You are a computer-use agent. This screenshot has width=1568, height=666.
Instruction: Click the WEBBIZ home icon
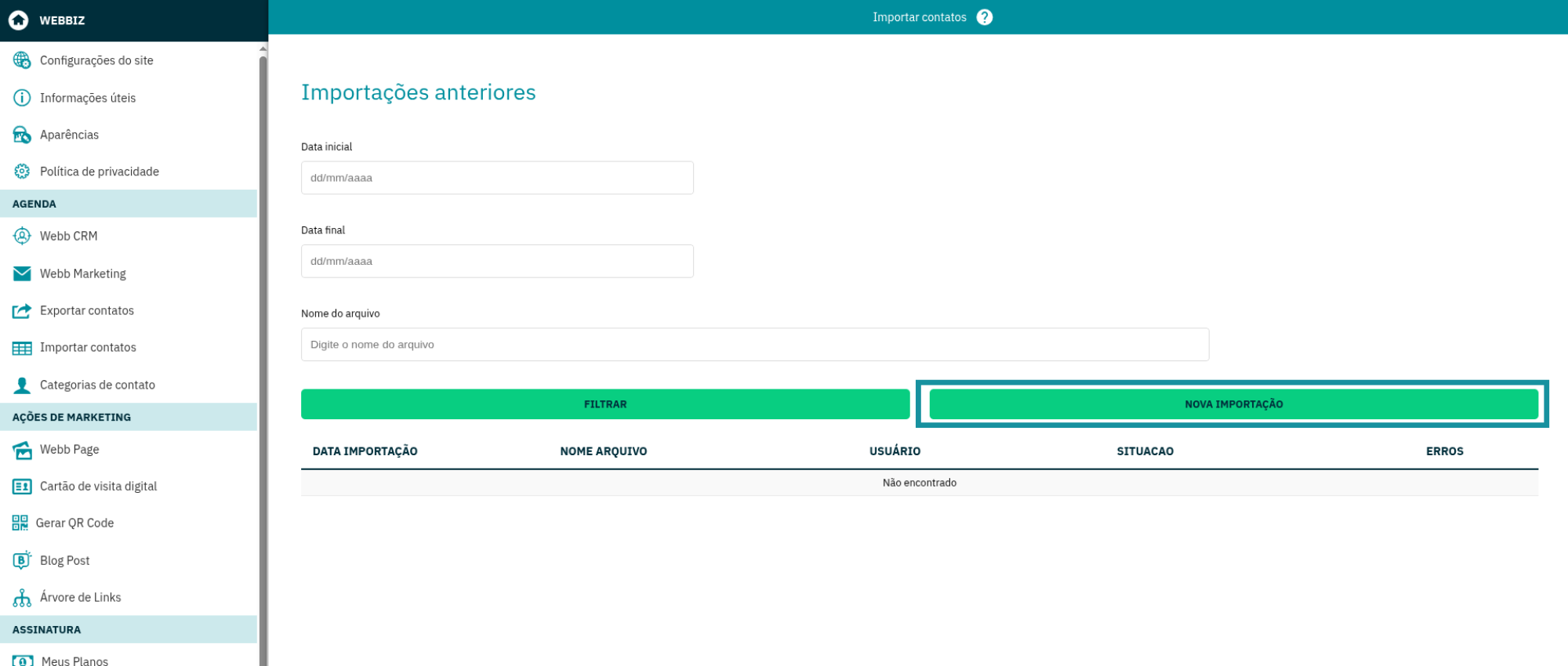click(x=19, y=20)
